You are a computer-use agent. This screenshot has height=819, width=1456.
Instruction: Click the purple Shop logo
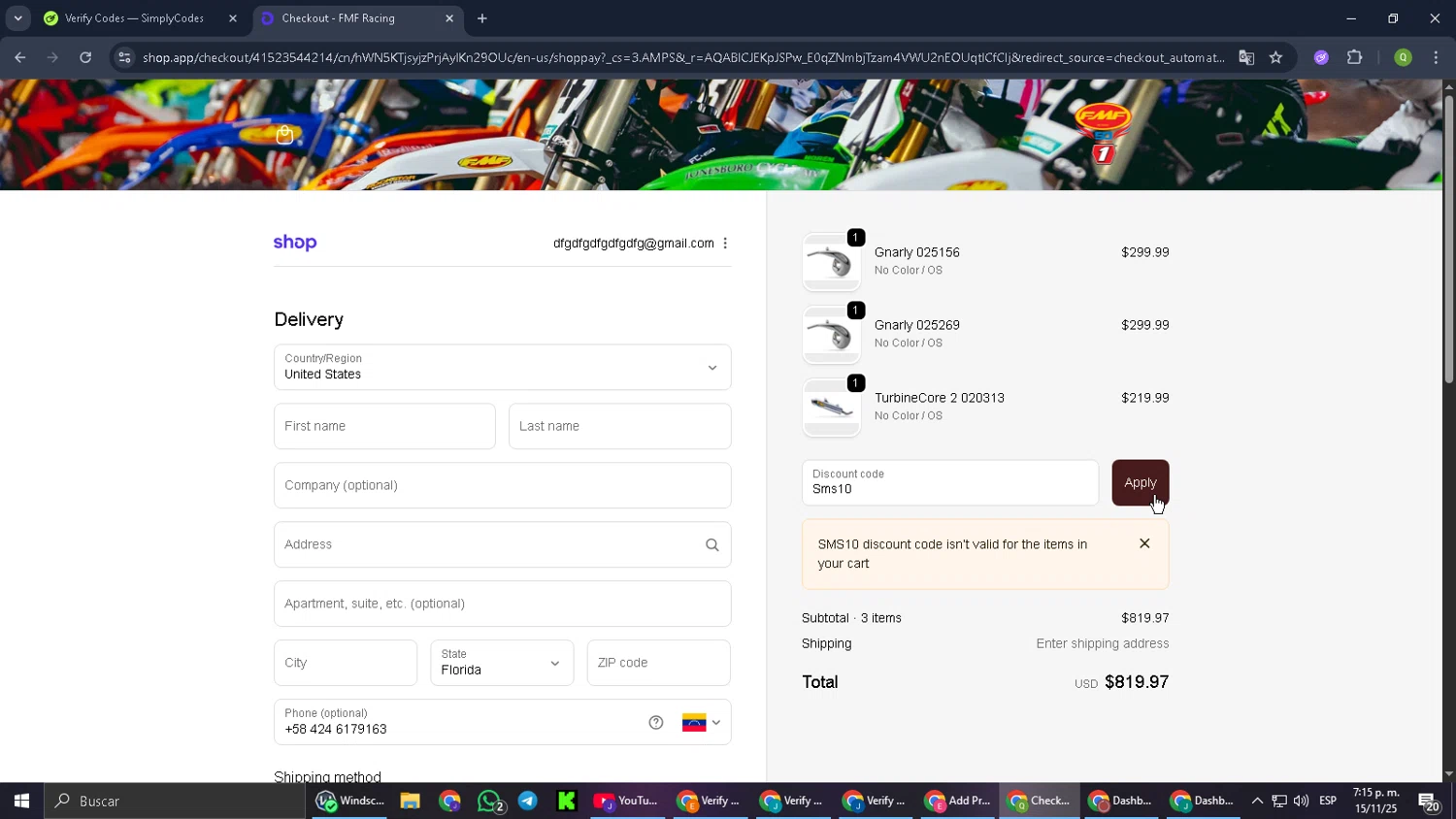tap(295, 243)
